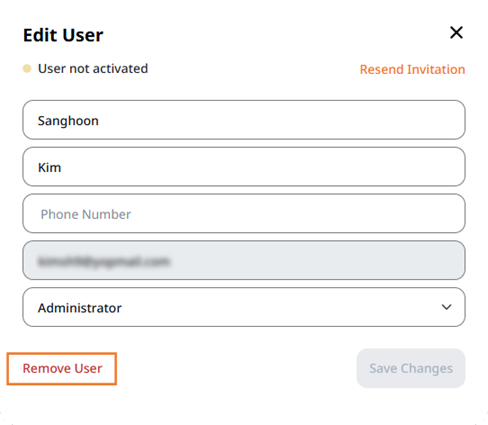Viewport: 488px width, 425px height.
Task: Click the Phone Number placeholder text
Action: click(86, 214)
